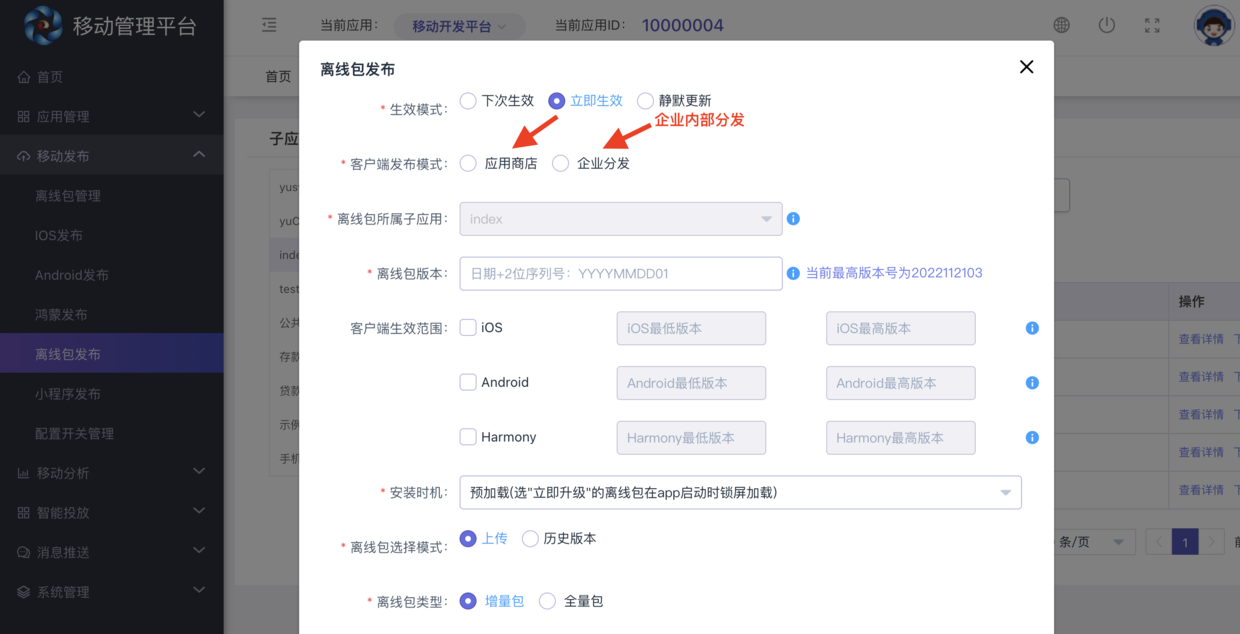The width and height of the screenshot is (1240, 634).
Task: Select 上传 package selection mode
Action: pyautogui.click(x=467, y=538)
